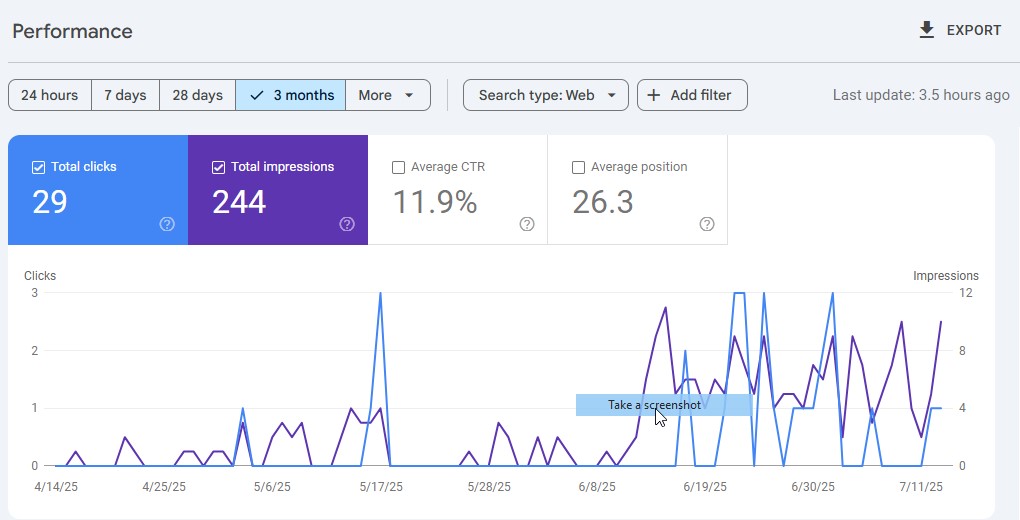This screenshot has height=520, width=1020.
Task: Click the 6/8/25 date axis label
Action: point(597,487)
